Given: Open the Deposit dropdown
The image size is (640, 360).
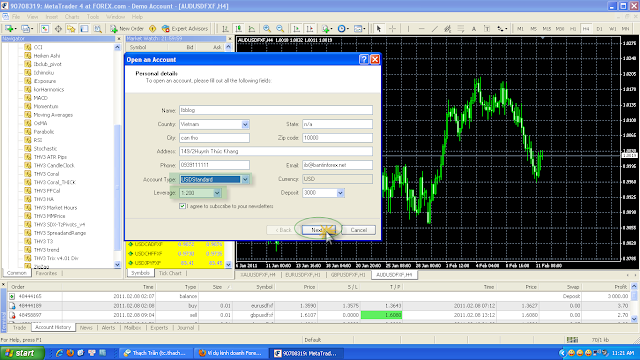Looking at the screenshot, I should tap(340, 193).
